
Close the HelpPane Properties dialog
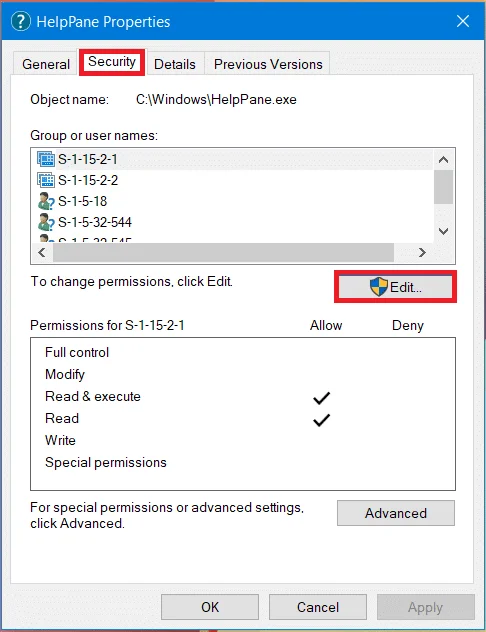coord(463,21)
